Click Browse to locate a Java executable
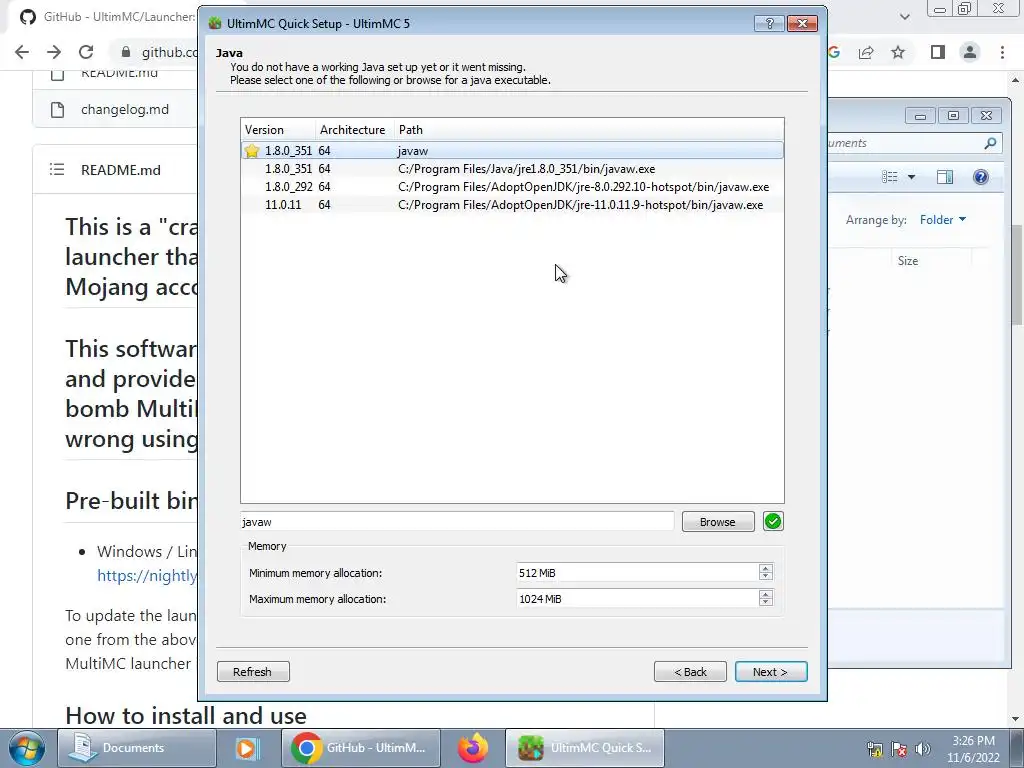Screen dimensions: 1024x768 [718, 522]
